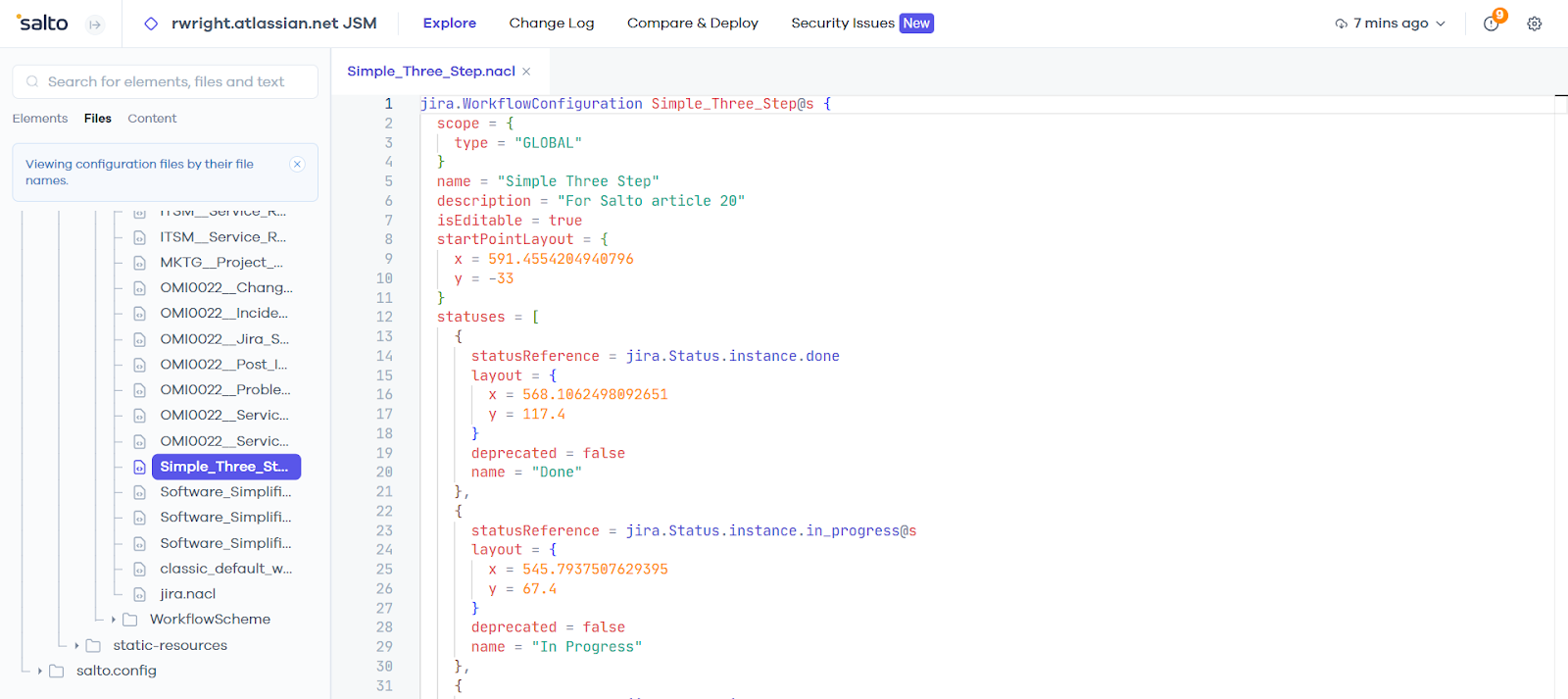Click jira.WorkflowConfiguration type on line 1
Screen dimensions: 1568x699
(x=531, y=104)
